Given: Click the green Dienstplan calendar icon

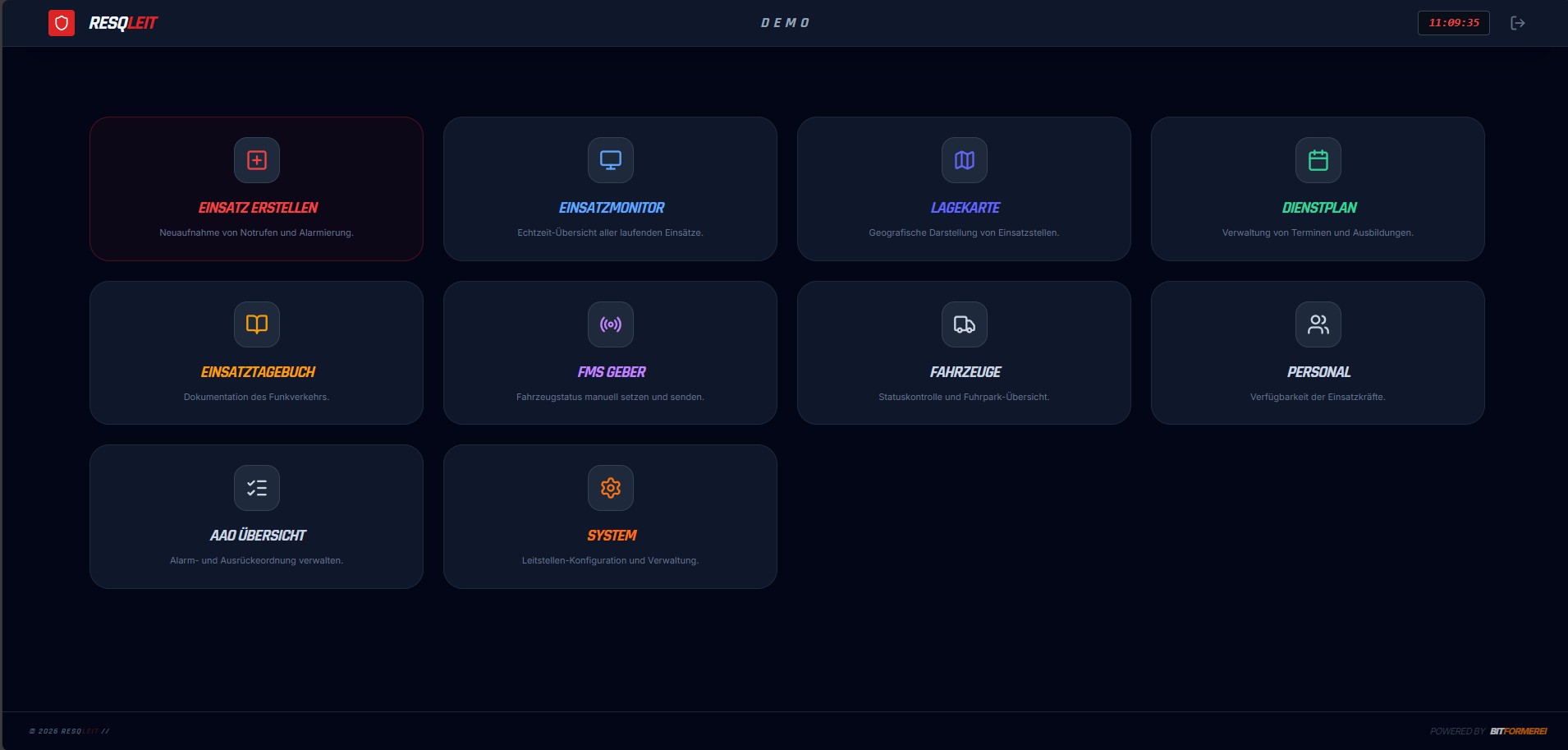Looking at the screenshot, I should pos(1318,160).
